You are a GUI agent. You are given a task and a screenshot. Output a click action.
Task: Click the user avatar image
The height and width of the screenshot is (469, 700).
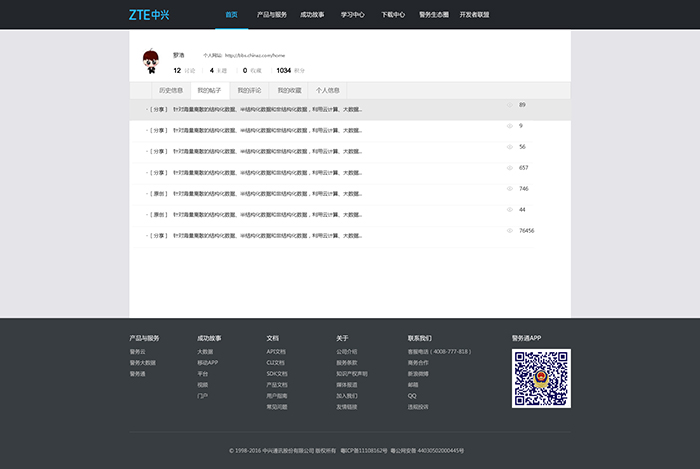(x=150, y=62)
